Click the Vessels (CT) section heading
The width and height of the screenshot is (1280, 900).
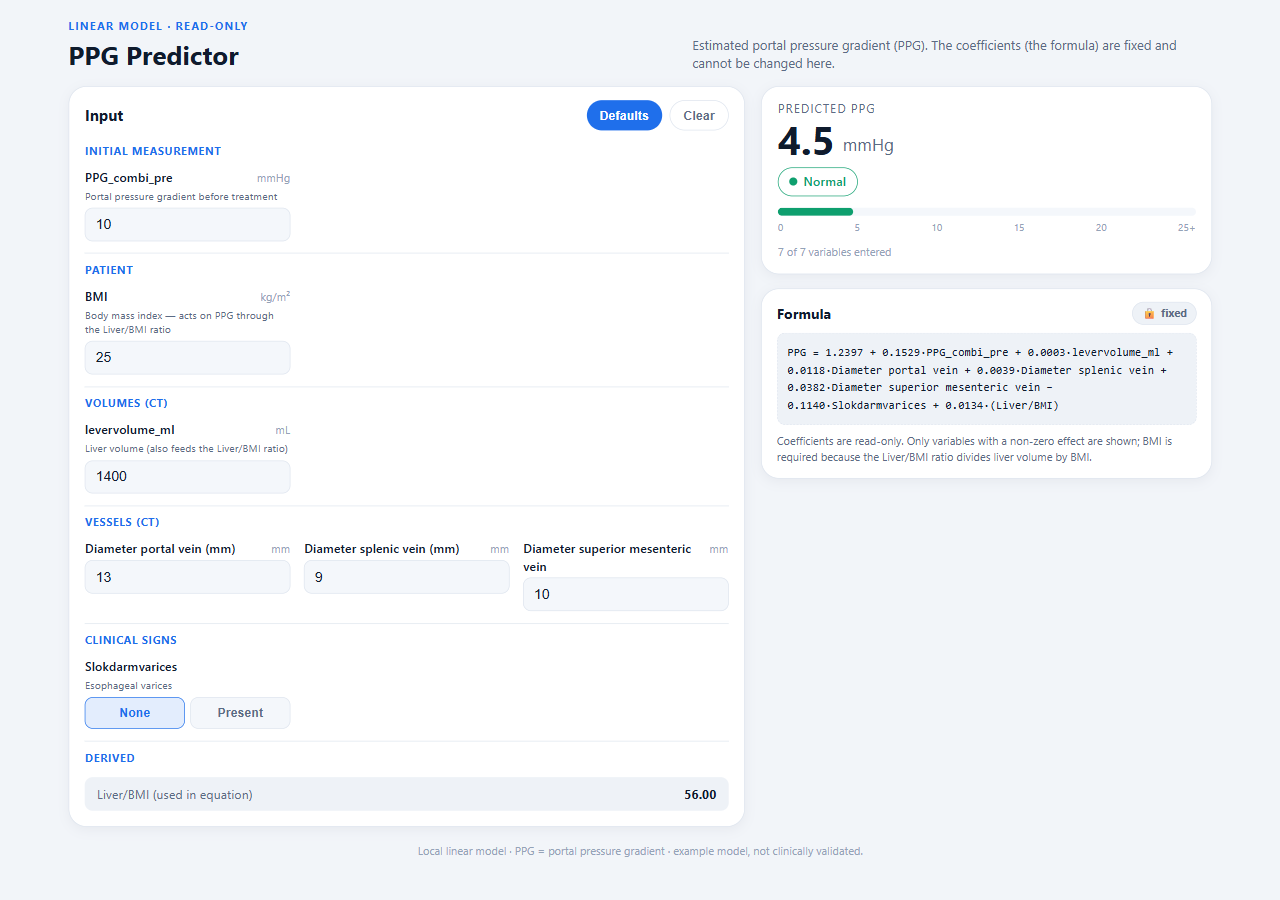pos(122,522)
